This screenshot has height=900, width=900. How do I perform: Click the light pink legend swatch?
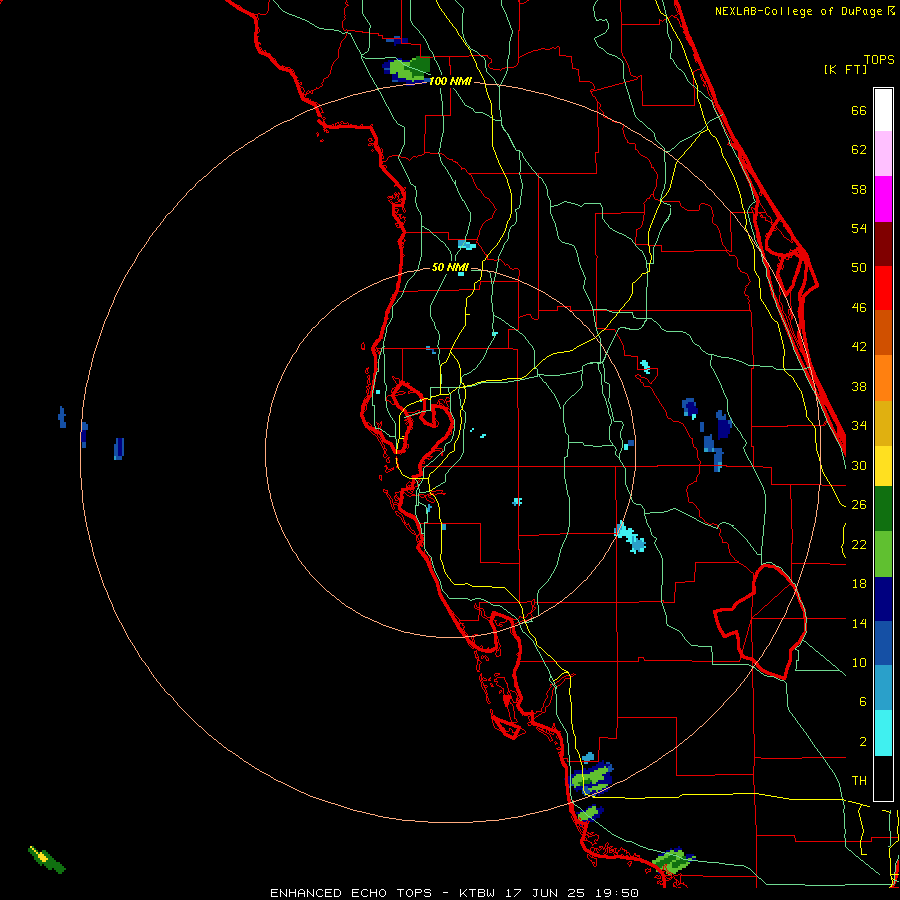[x=883, y=154]
